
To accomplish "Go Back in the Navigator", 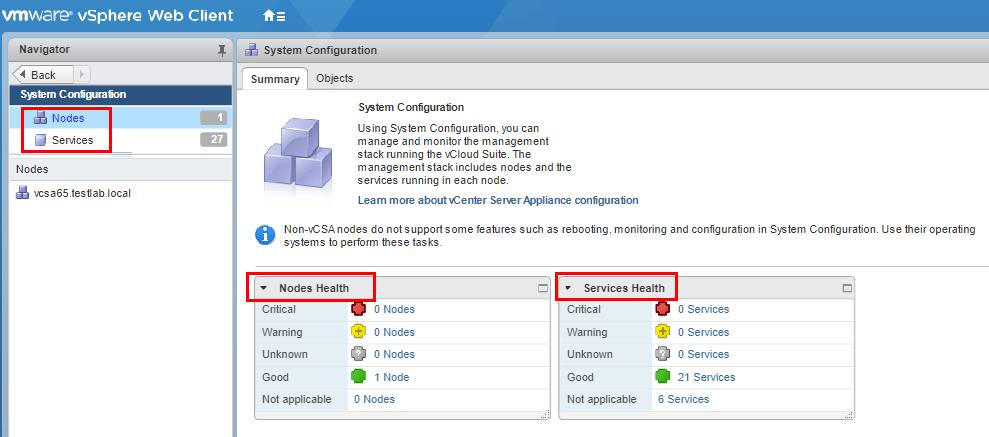I will point(40,75).
